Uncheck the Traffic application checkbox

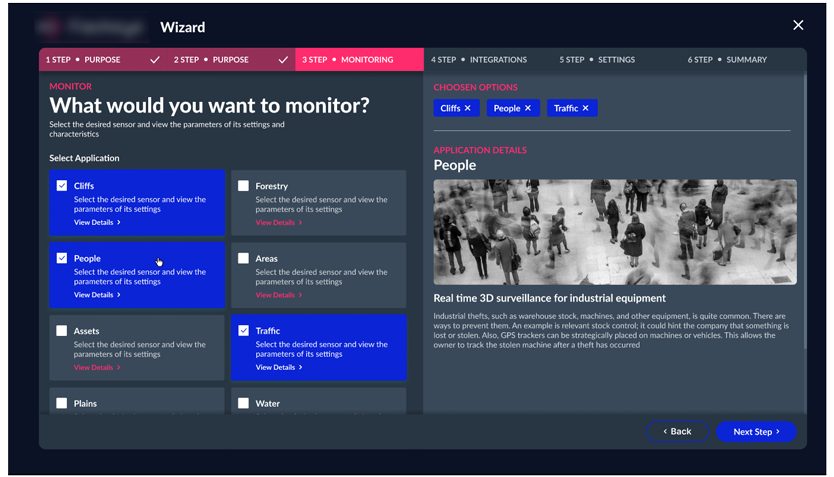coord(243,331)
